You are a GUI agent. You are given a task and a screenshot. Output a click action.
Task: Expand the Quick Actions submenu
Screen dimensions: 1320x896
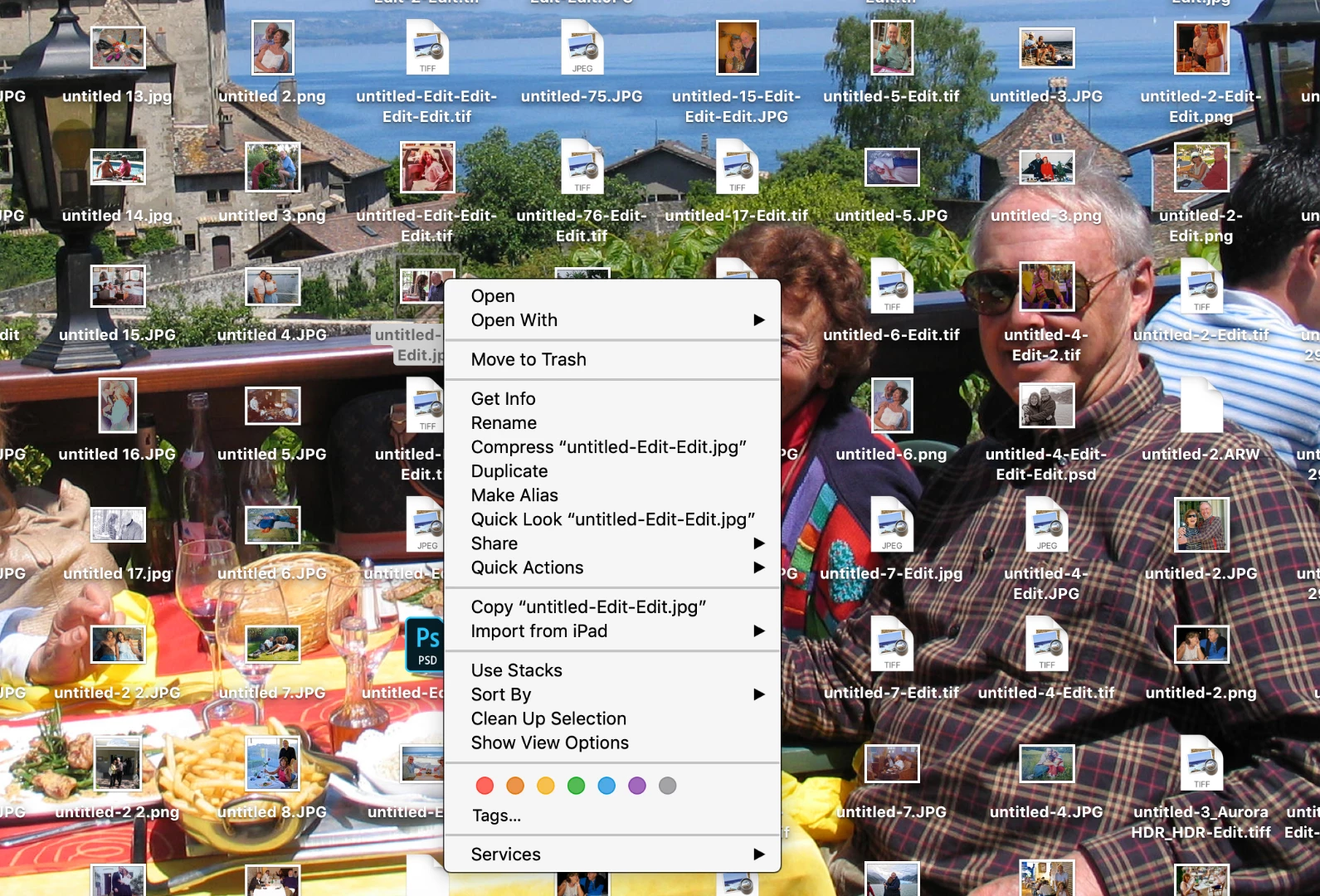coord(612,567)
